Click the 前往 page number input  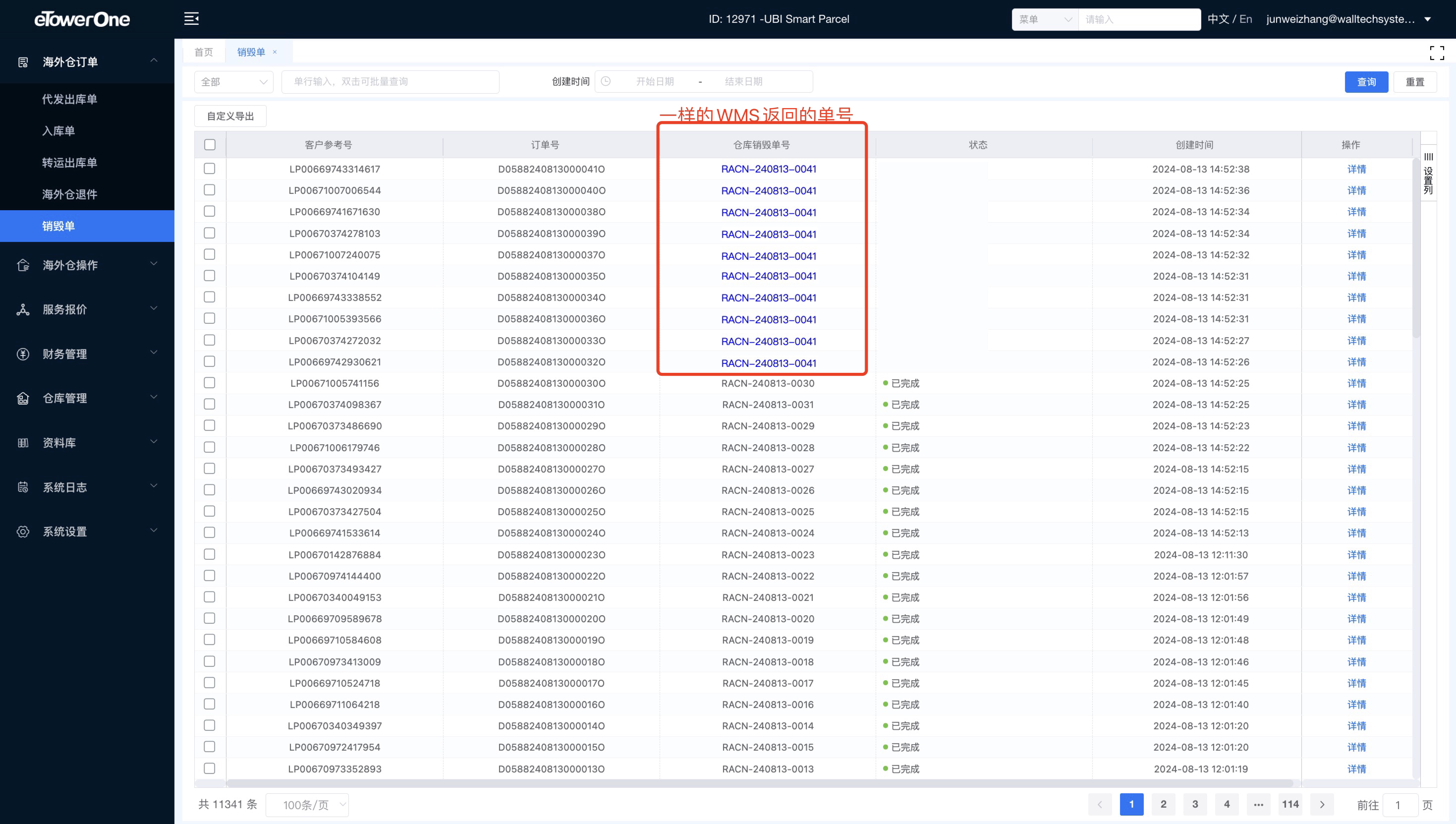1400,805
